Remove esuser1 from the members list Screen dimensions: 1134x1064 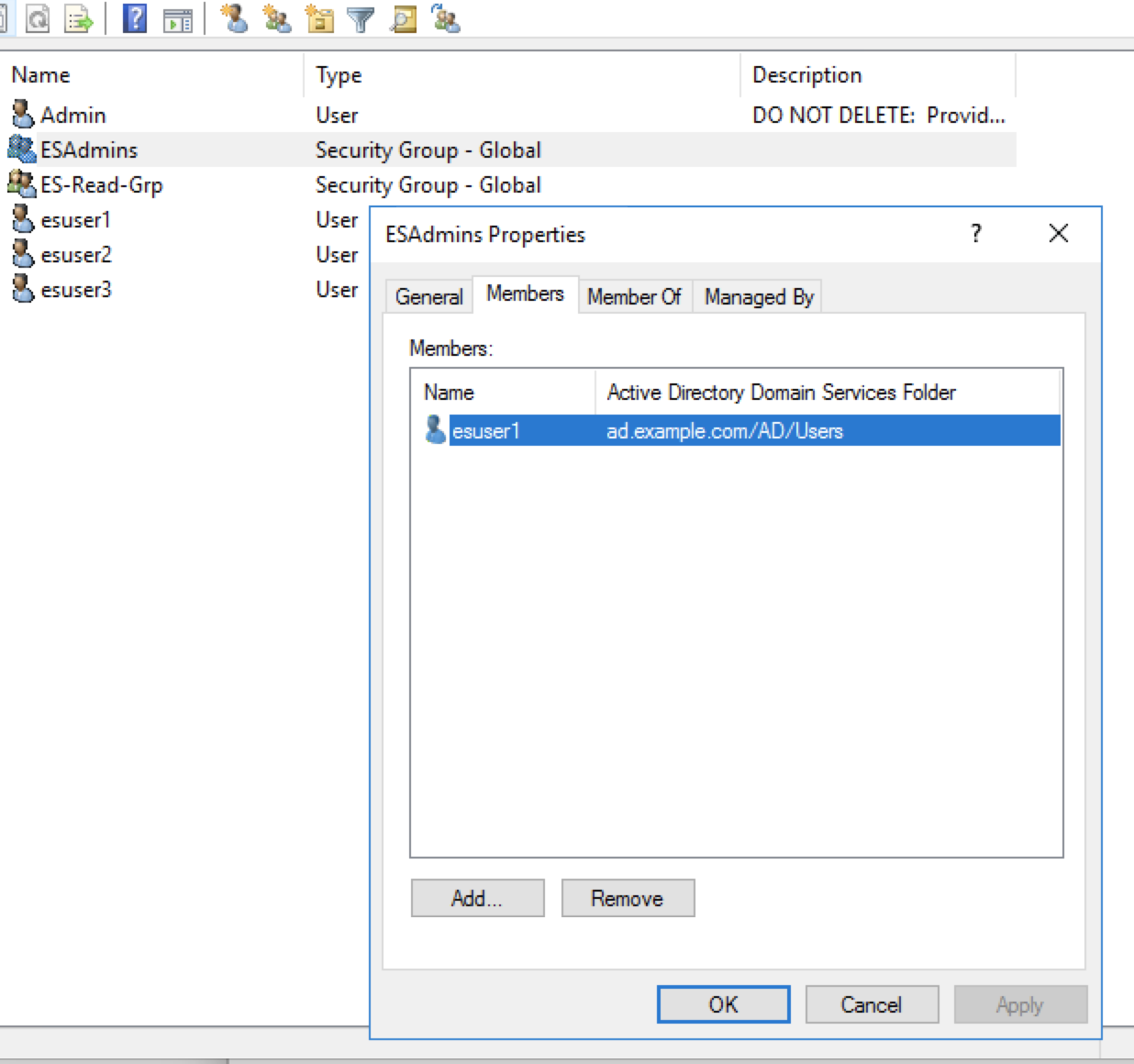tap(628, 898)
